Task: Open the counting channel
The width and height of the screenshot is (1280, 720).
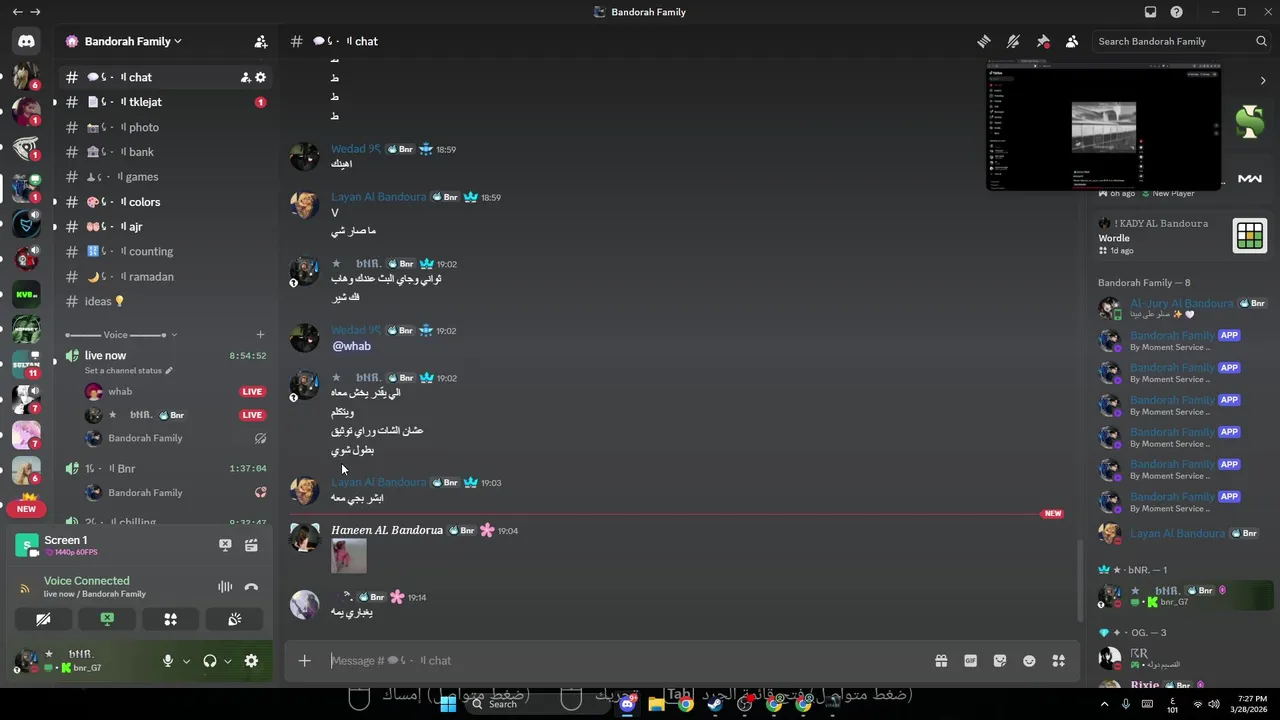Action: [x=166, y=252]
